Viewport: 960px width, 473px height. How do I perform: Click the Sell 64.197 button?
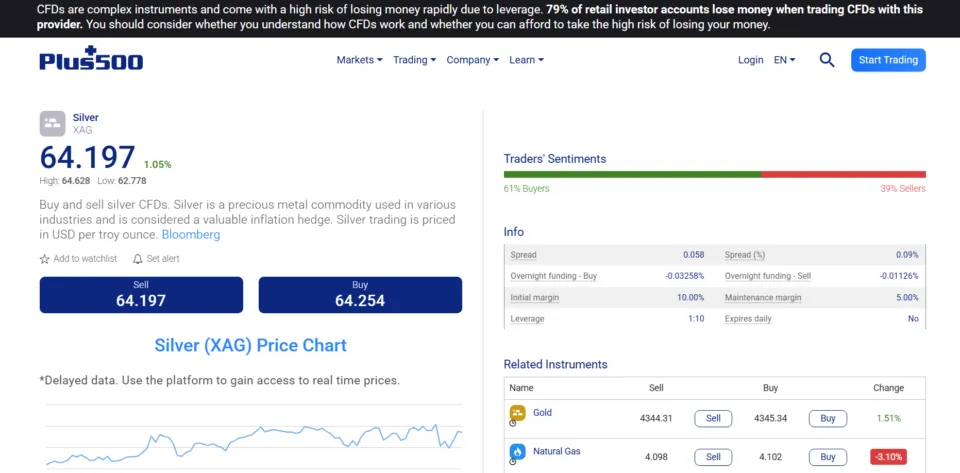(141, 295)
